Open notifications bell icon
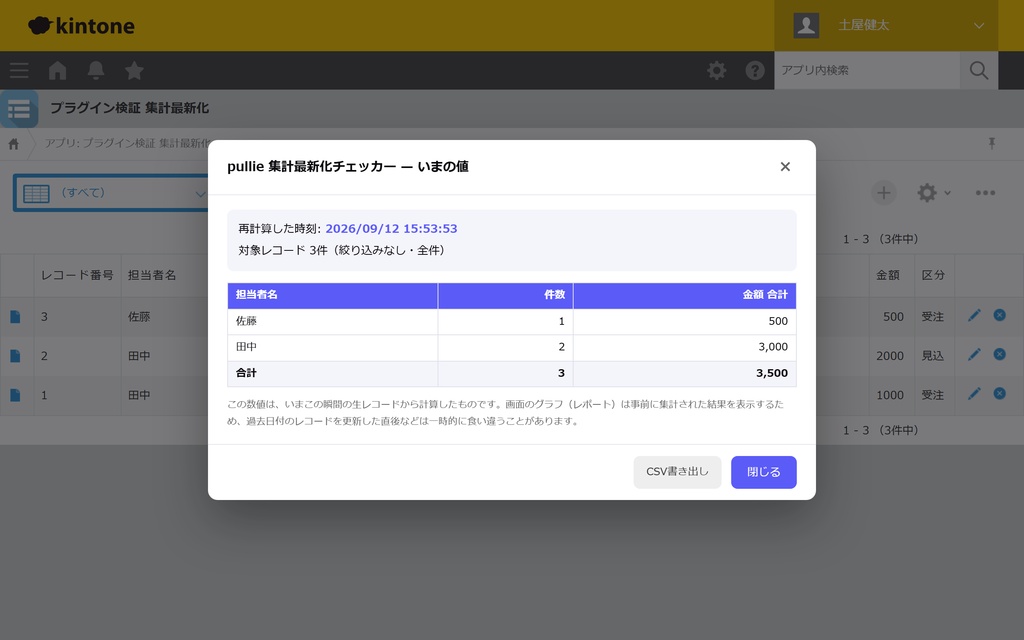 click(96, 70)
